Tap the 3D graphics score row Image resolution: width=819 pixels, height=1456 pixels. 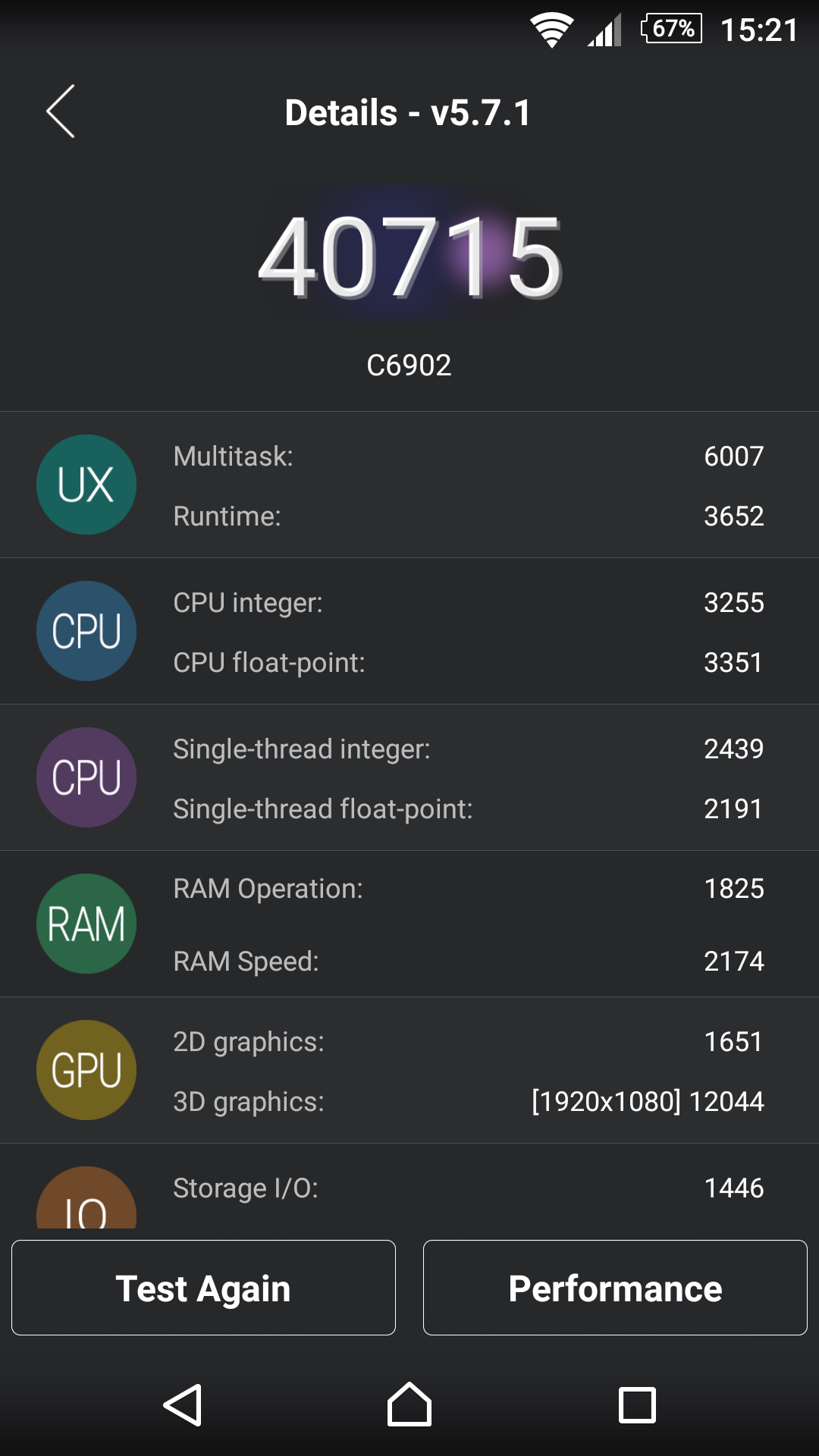click(x=468, y=1102)
